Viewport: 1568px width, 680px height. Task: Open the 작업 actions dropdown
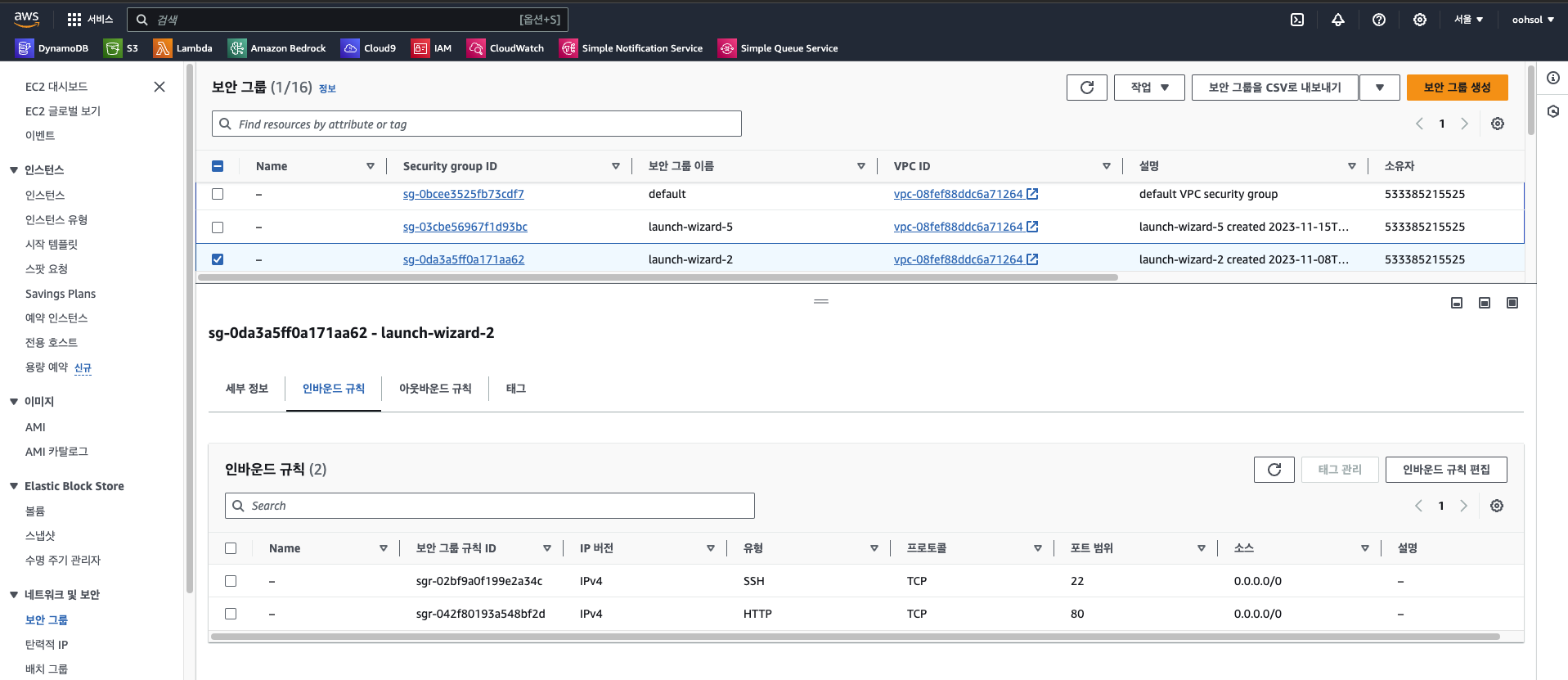(1148, 88)
